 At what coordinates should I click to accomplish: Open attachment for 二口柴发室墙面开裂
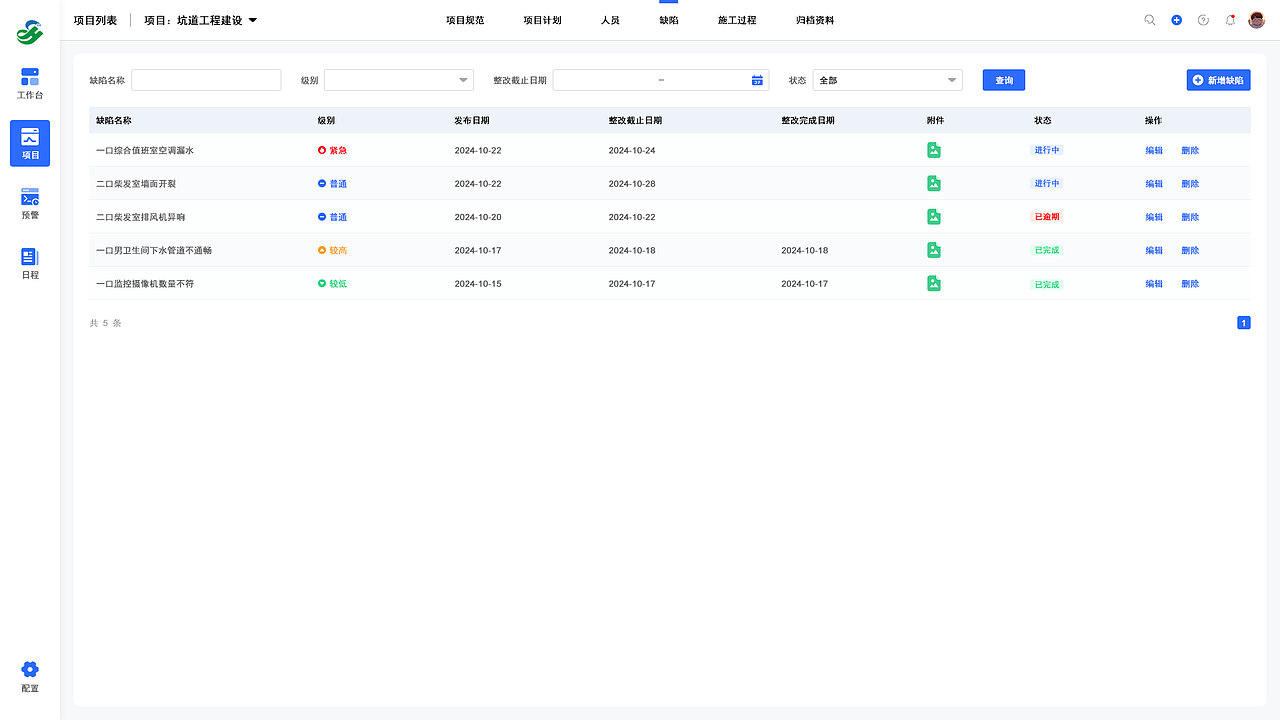click(x=933, y=183)
